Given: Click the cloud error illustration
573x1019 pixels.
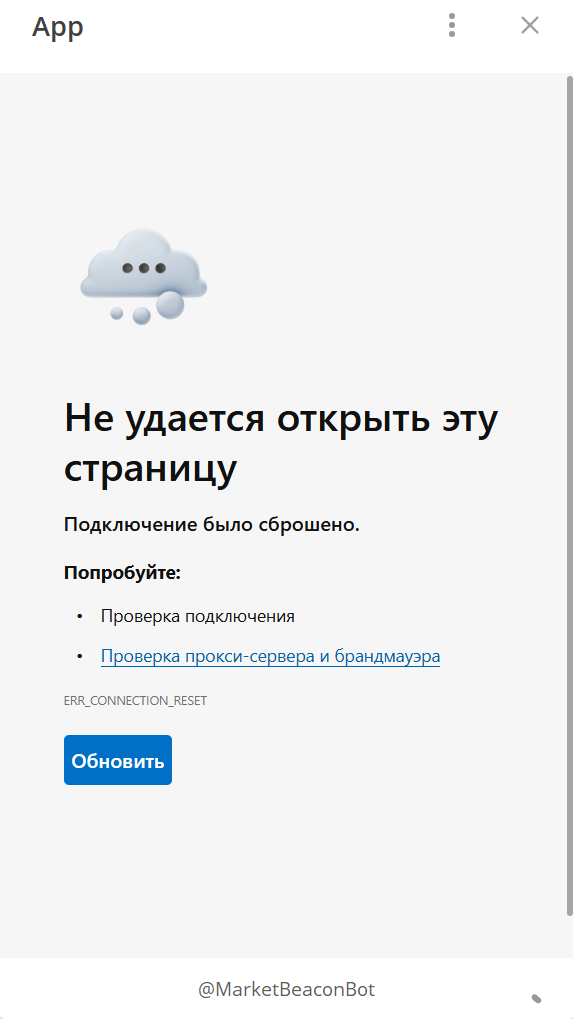Looking at the screenshot, I should (x=144, y=276).
